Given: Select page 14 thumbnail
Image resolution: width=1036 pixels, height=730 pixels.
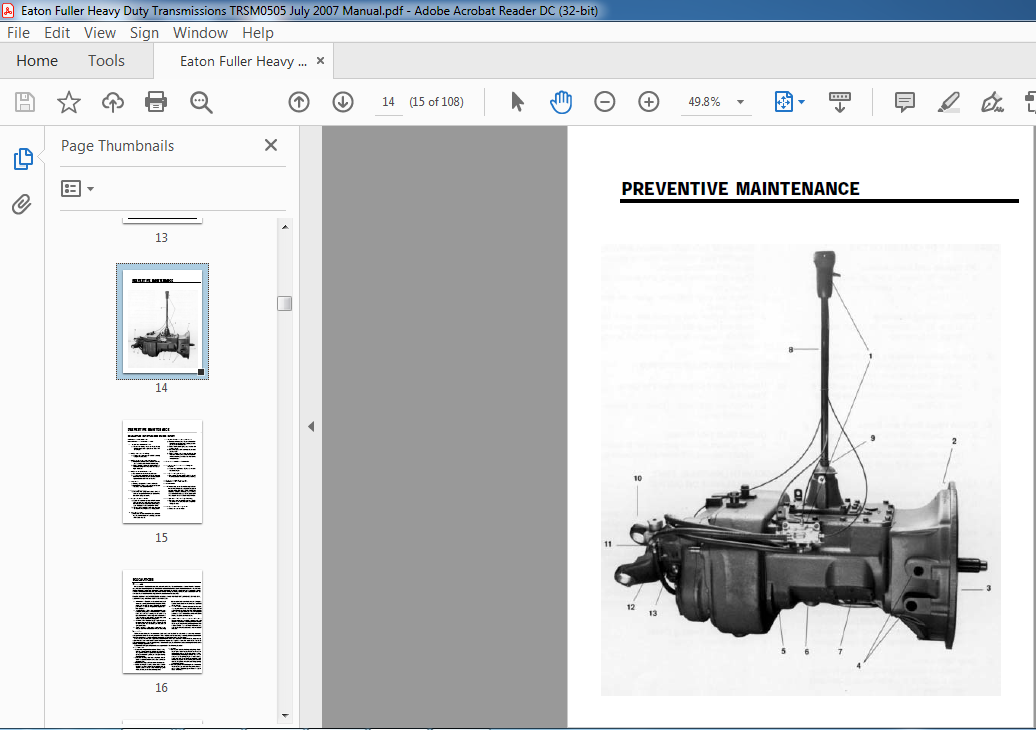Looking at the screenshot, I should coord(163,322).
